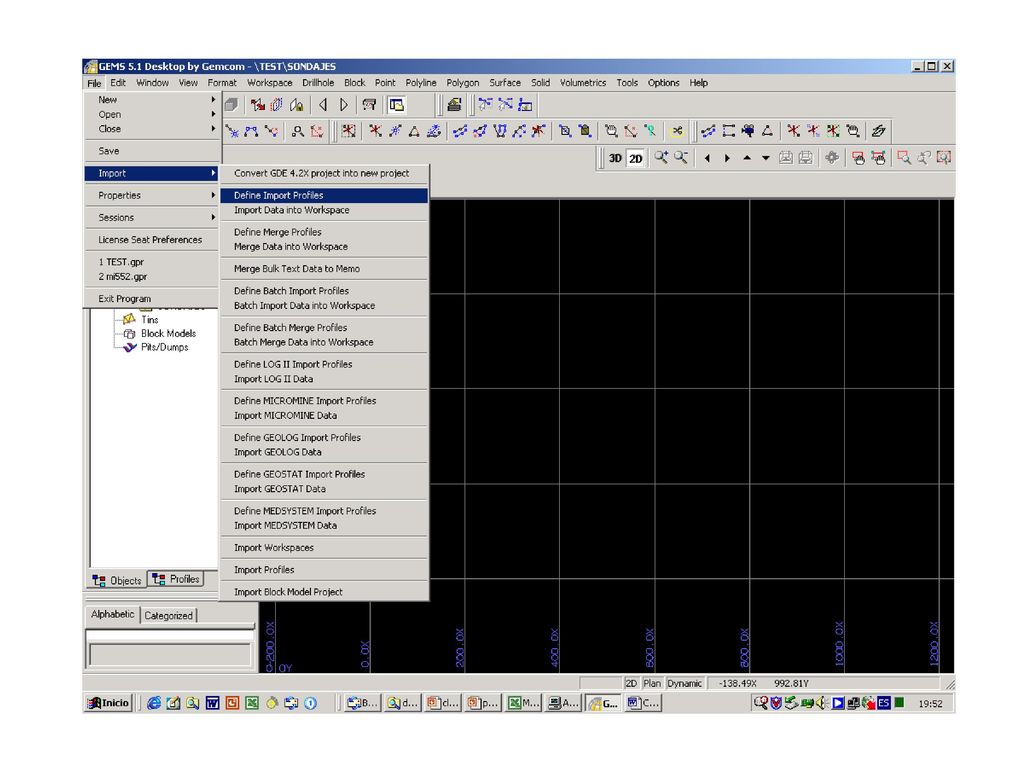This screenshot has height=768, width=1024.
Task: Expand the Sessions submenu
Action: coord(153,217)
